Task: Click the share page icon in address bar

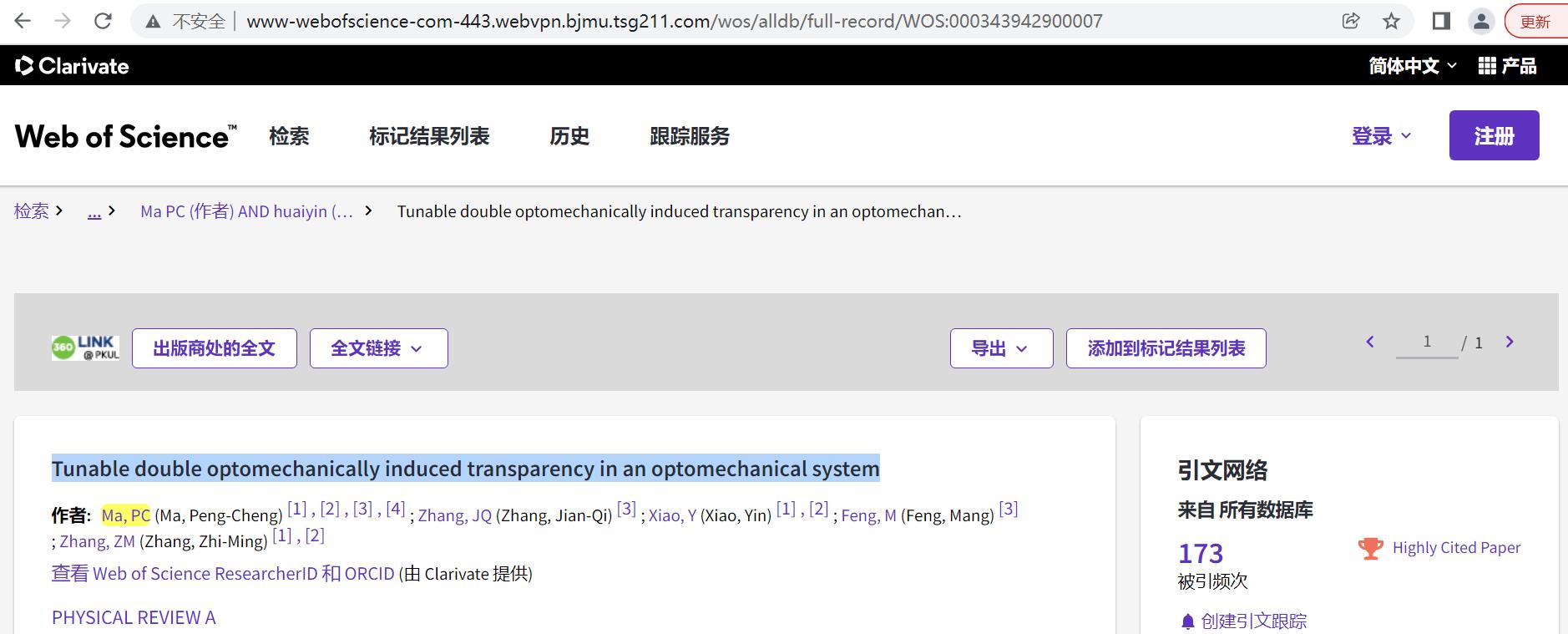Action: [x=1350, y=21]
